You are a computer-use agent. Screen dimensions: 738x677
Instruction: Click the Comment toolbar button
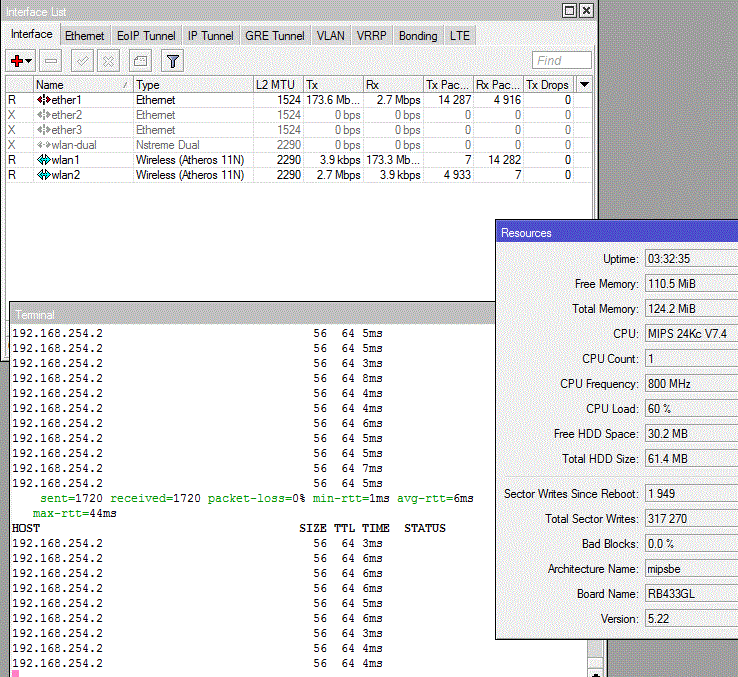[x=140, y=61]
